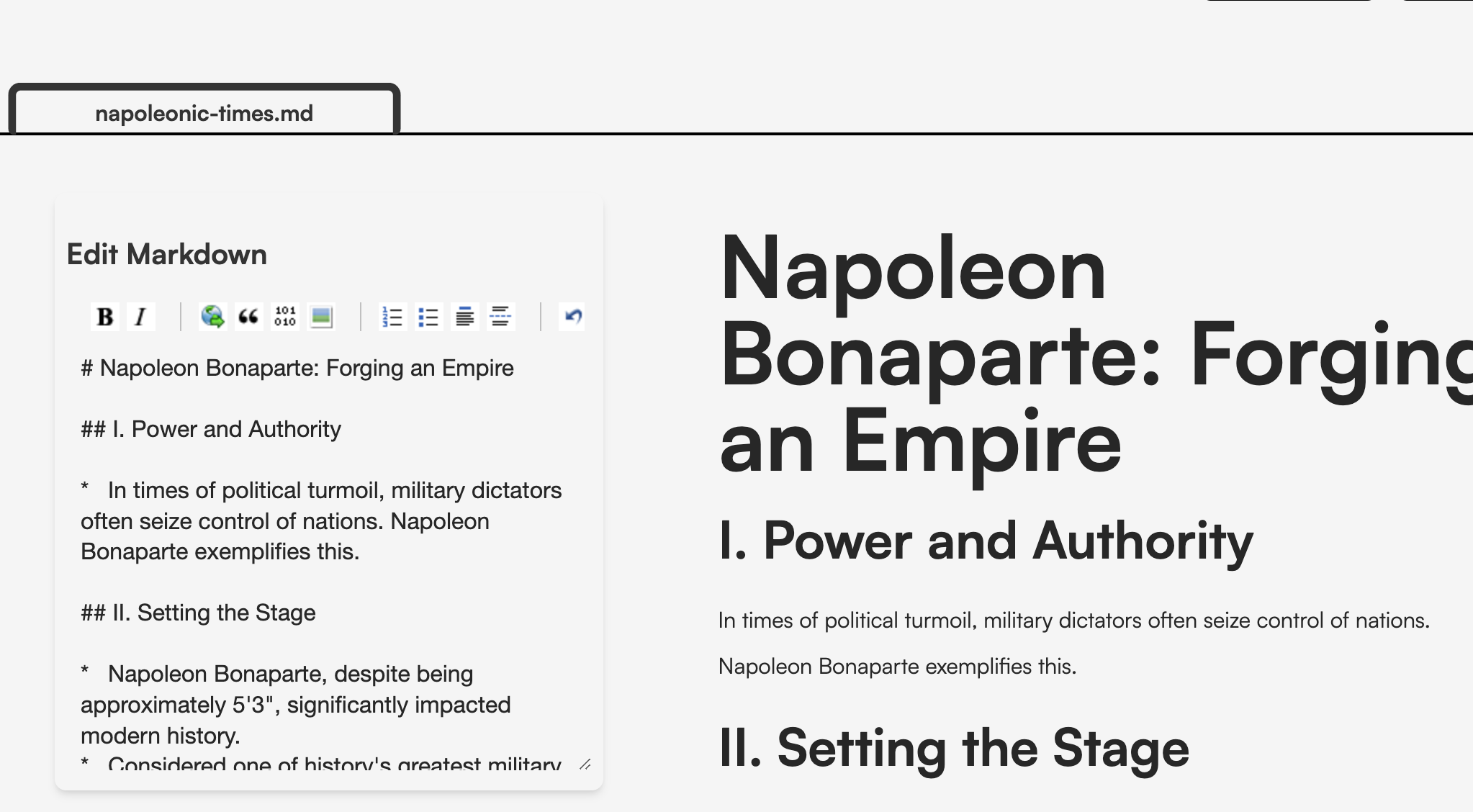Create a bulleted list
The width and height of the screenshot is (1473, 812).
point(428,317)
